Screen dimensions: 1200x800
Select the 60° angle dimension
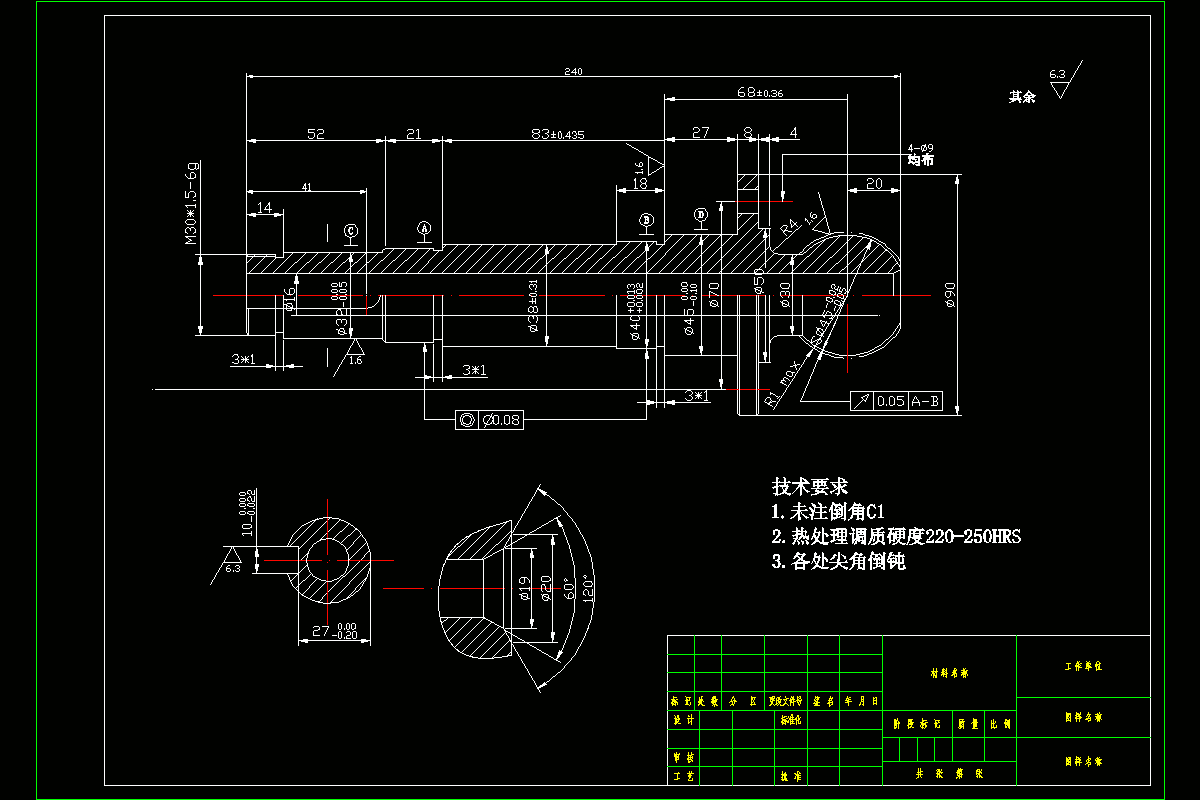569,586
